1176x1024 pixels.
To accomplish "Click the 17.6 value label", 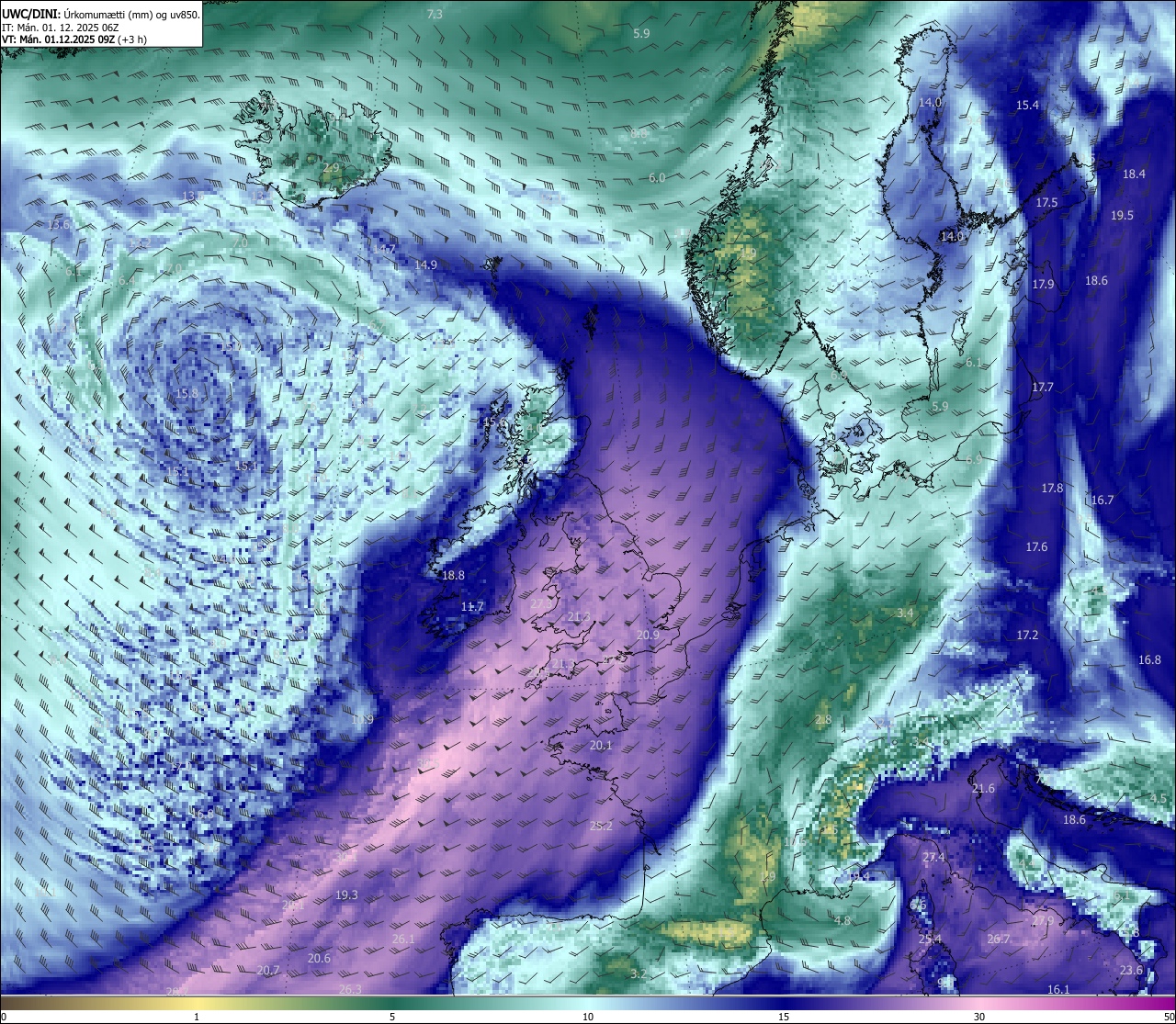I will [1036, 547].
